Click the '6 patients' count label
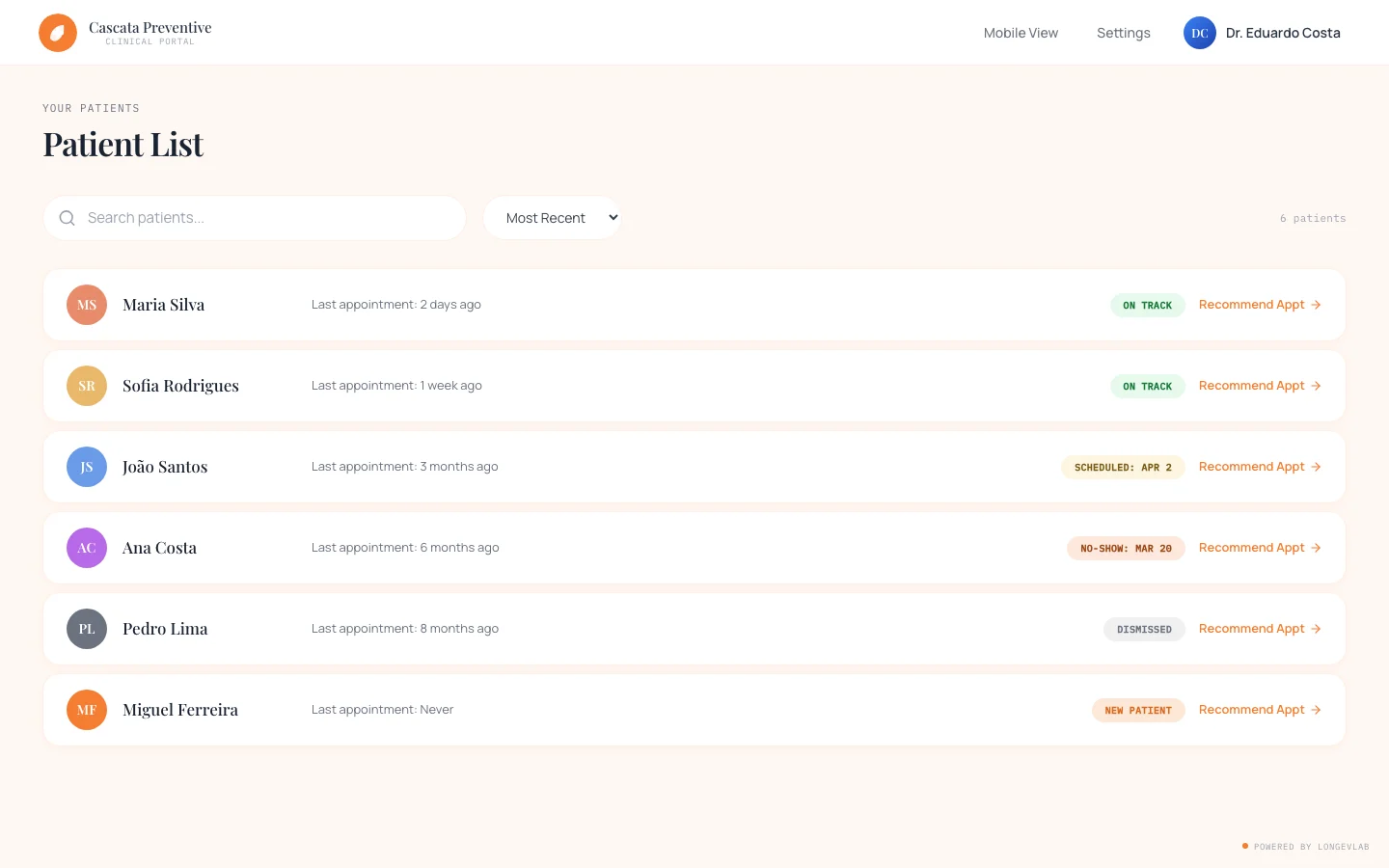1389x868 pixels. point(1313,219)
